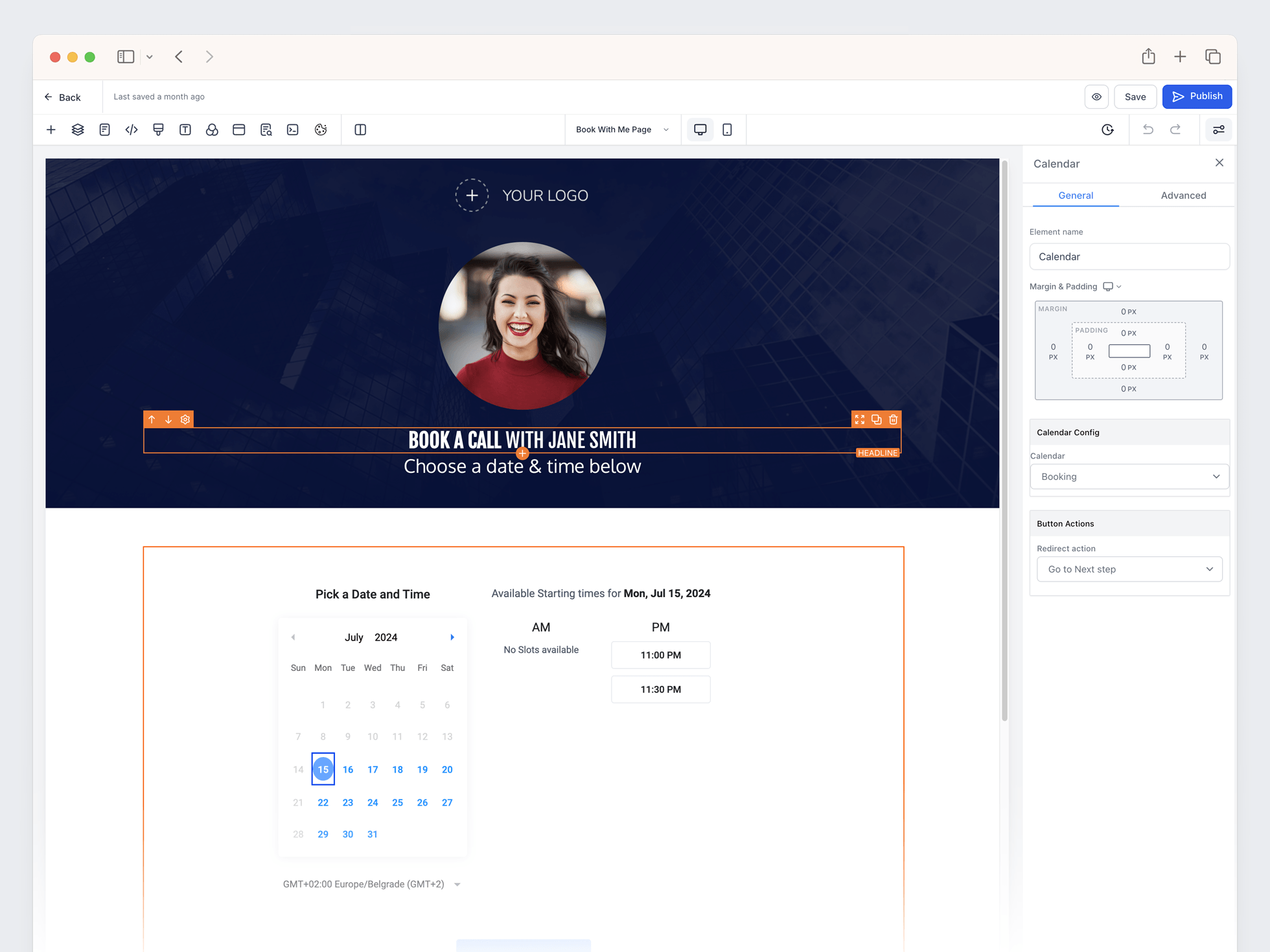This screenshot has height=952, width=1270.
Task: Click browser share icon
Action: [1149, 56]
